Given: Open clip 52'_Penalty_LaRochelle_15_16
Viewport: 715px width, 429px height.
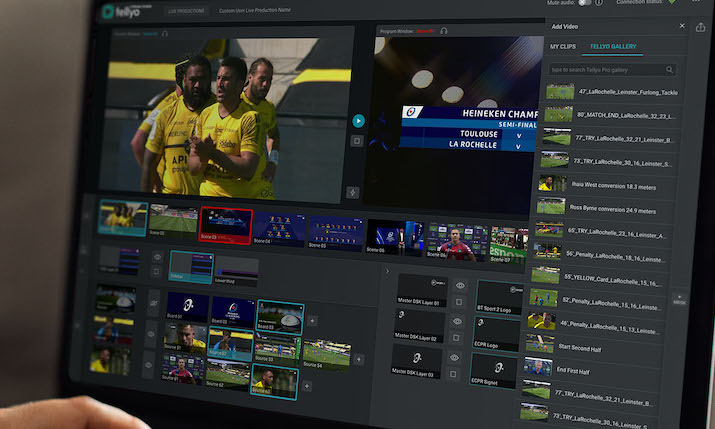Looking at the screenshot, I should pos(596,303).
